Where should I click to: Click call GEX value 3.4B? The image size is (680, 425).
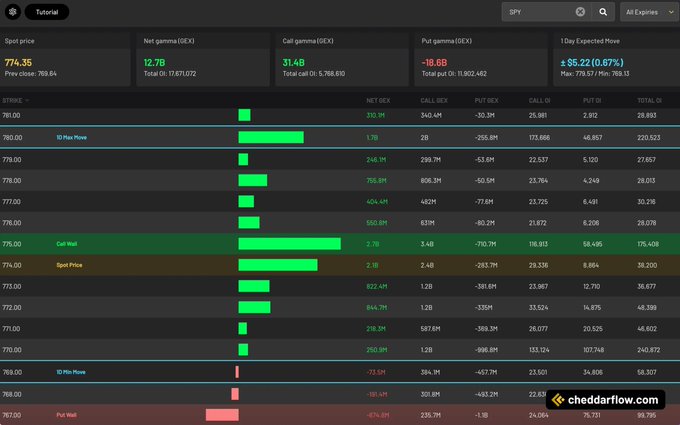[427, 244]
